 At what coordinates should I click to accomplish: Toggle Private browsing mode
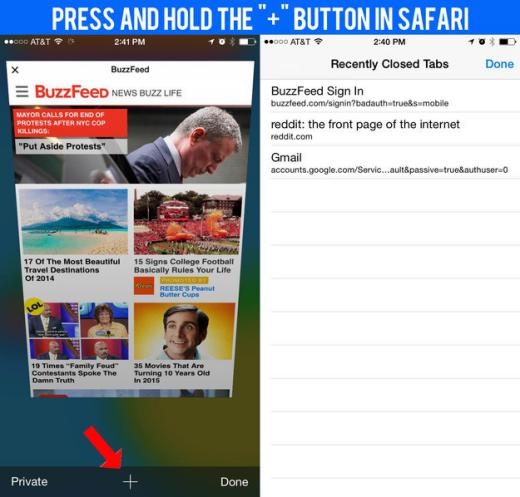click(x=29, y=482)
